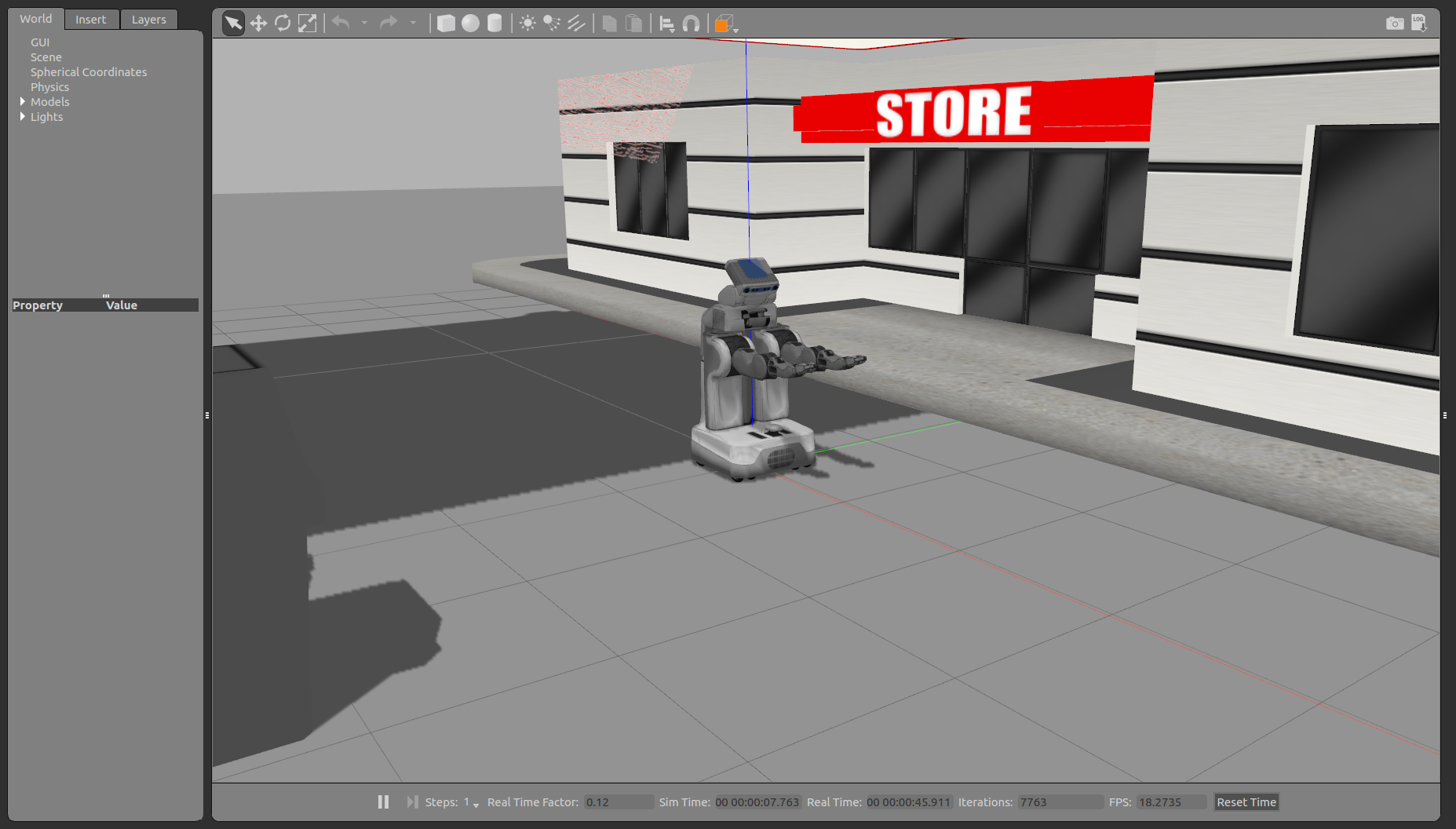Open the data logging tool
This screenshot has width=1456, height=829.
[1419, 24]
